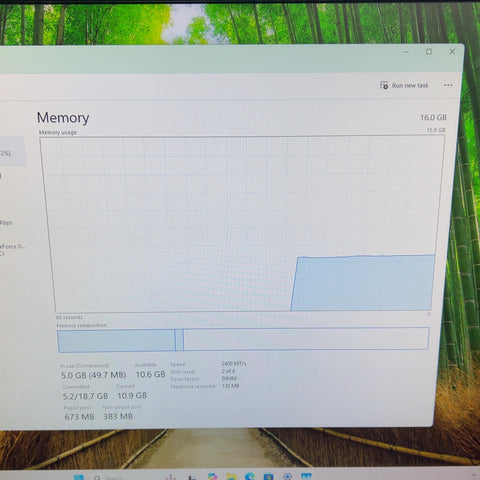Open the Windows Start menu on taskbar
The image size is (480, 480).
(x=79, y=477)
